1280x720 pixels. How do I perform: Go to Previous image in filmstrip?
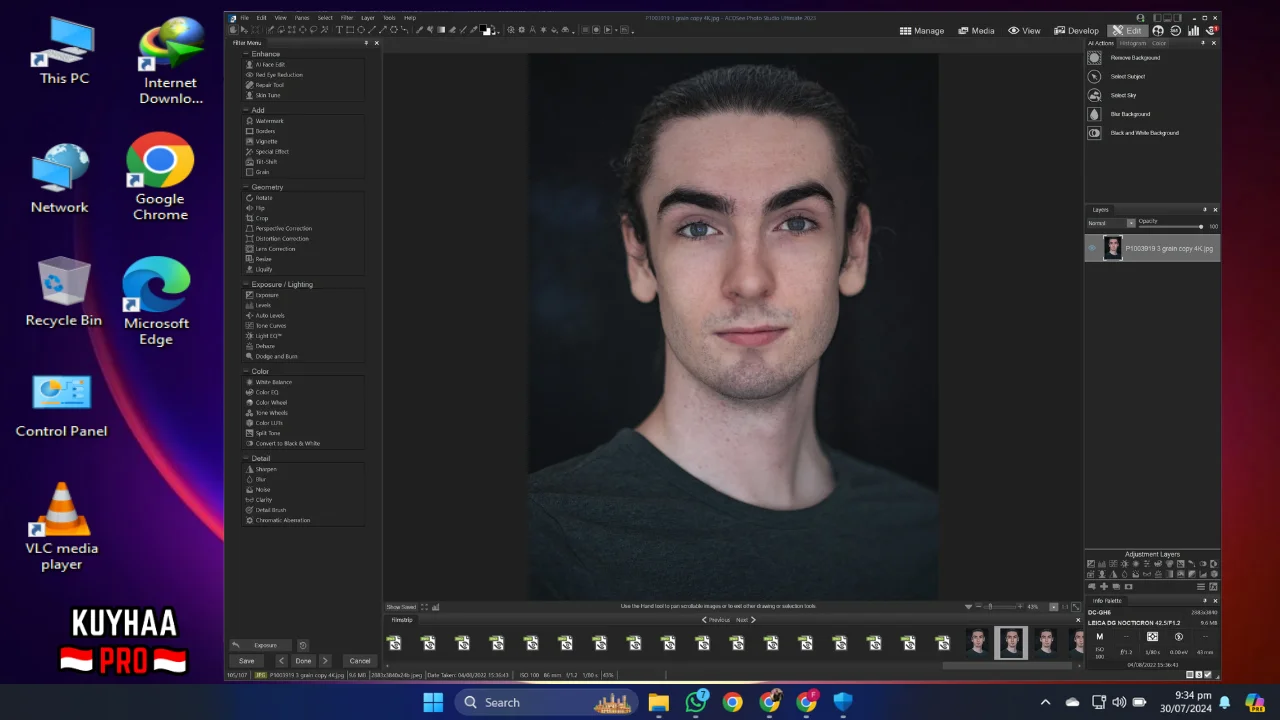click(716, 620)
